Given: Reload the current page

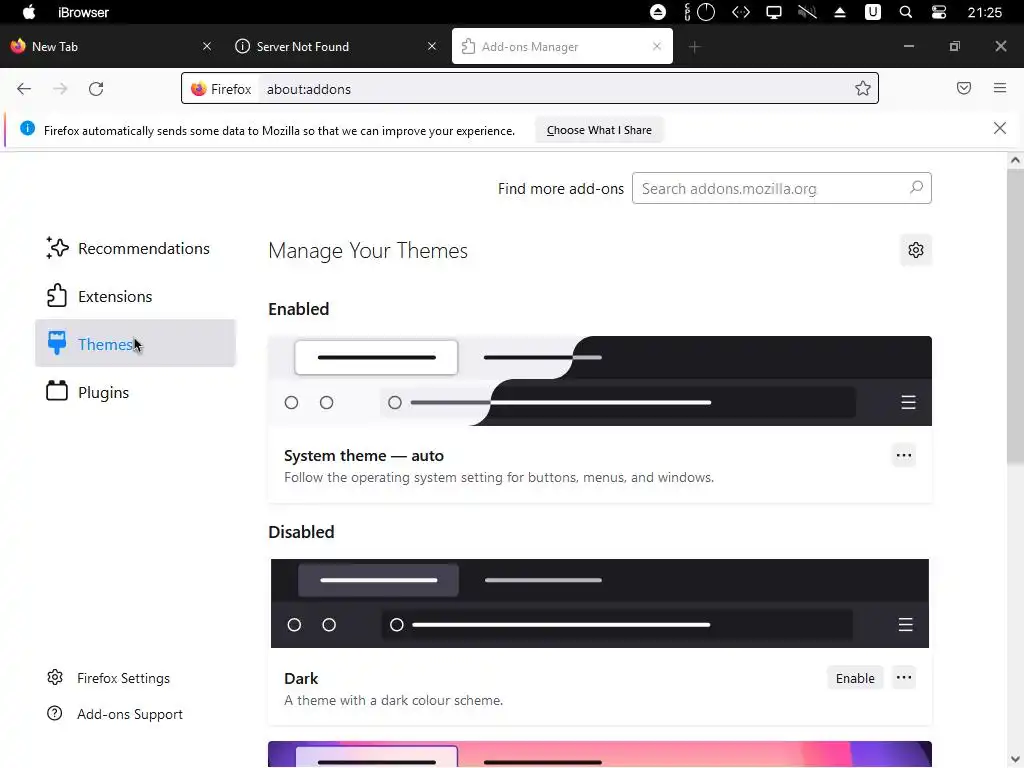Looking at the screenshot, I should tap(96, 89).
